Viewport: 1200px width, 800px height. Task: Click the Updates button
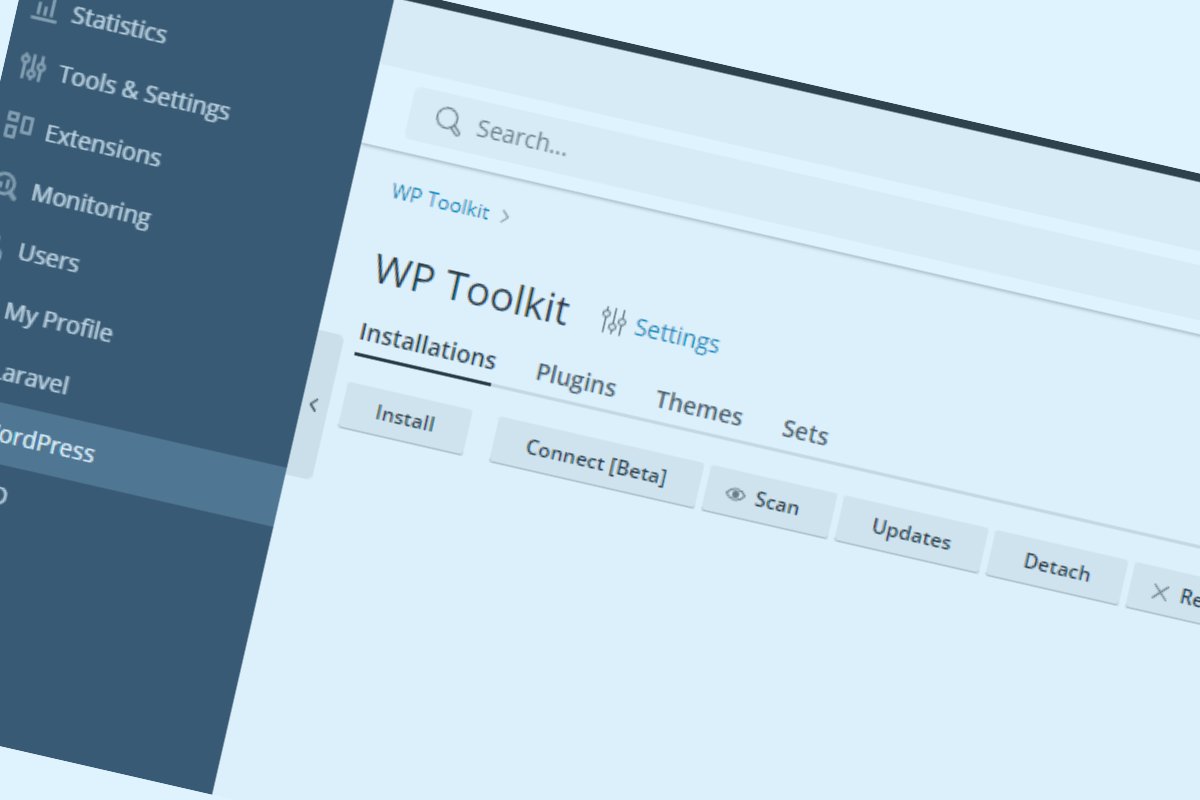point(910,537)
